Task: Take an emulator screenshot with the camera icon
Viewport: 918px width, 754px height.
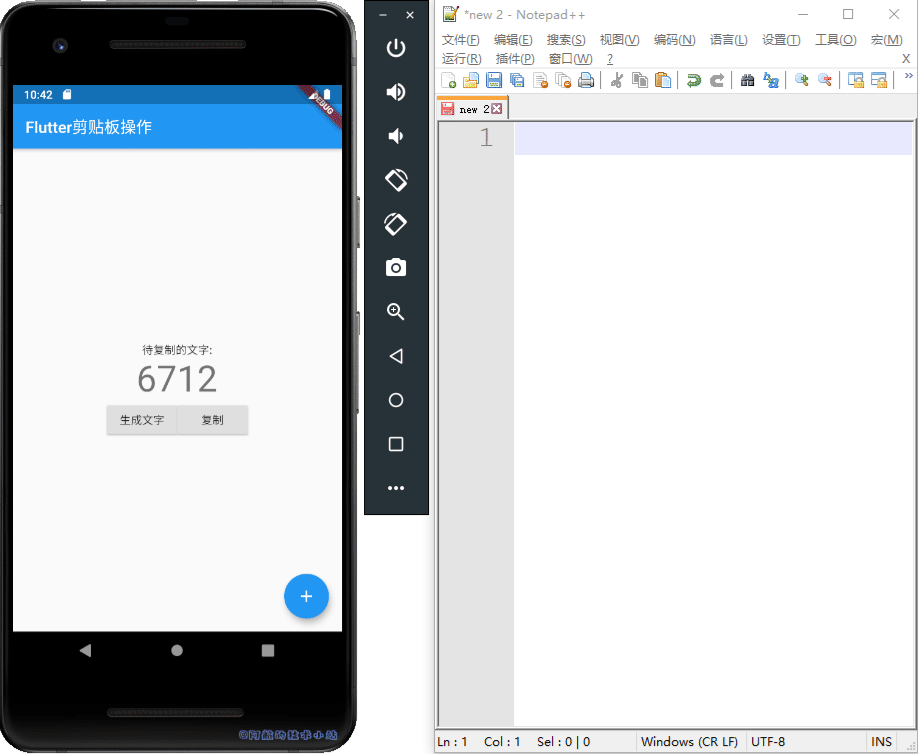Action: pos(396,267)
